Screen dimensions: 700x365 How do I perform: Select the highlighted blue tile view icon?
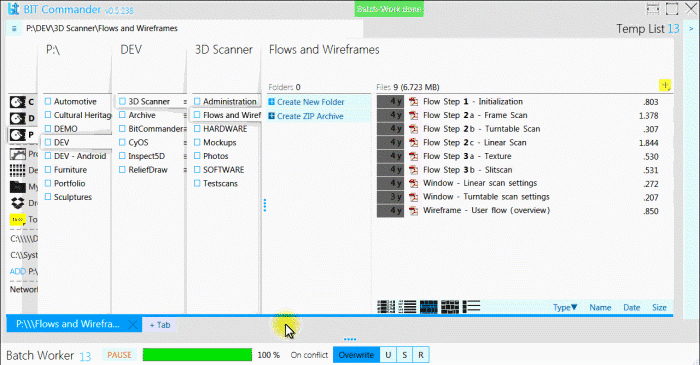[429, 307]
